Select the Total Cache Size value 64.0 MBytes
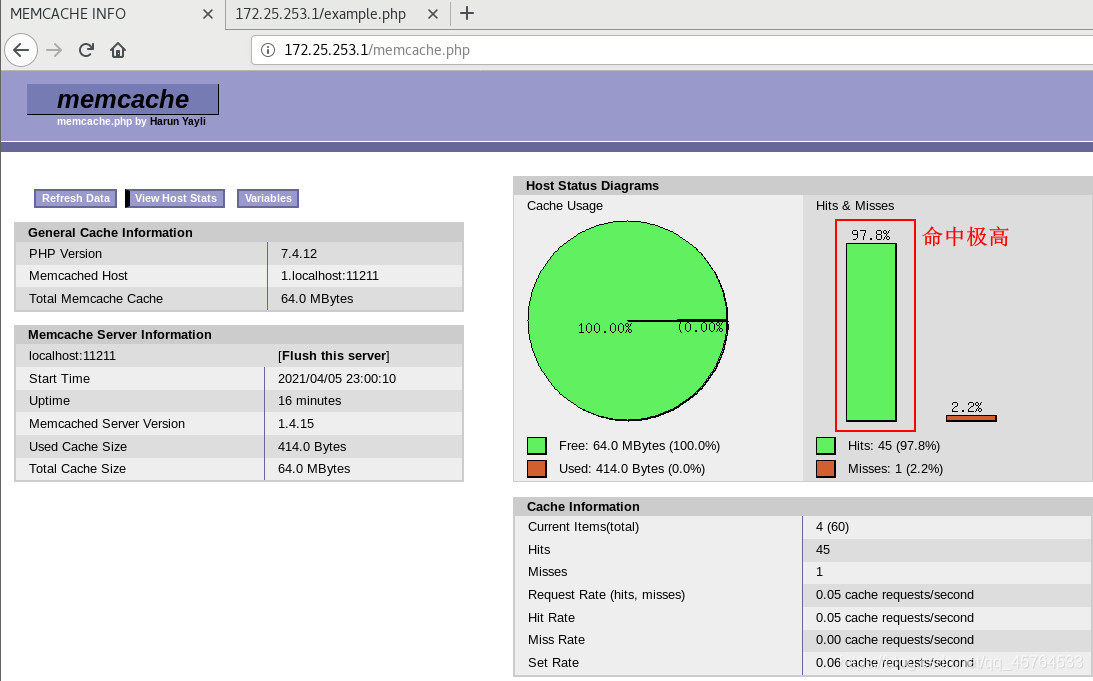This screenshot has height=681, width=1093. (314, 469)
